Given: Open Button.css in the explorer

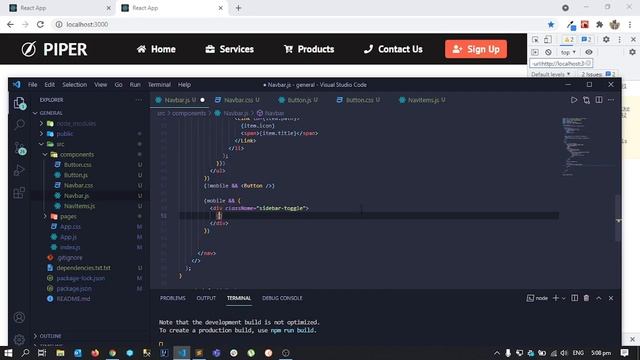Looking at the screenshot, I should pos(78,165).
